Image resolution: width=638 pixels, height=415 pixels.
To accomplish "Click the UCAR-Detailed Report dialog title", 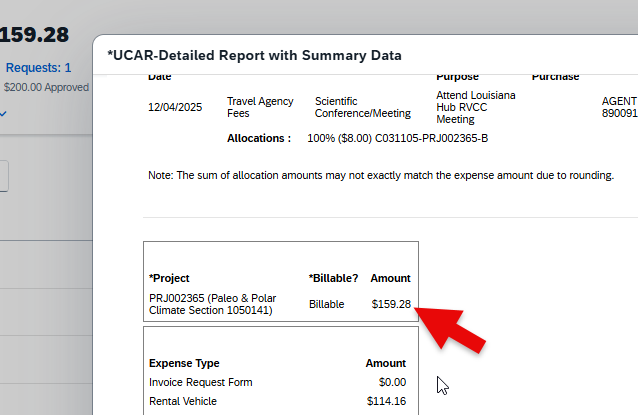I will coord(254,56).
